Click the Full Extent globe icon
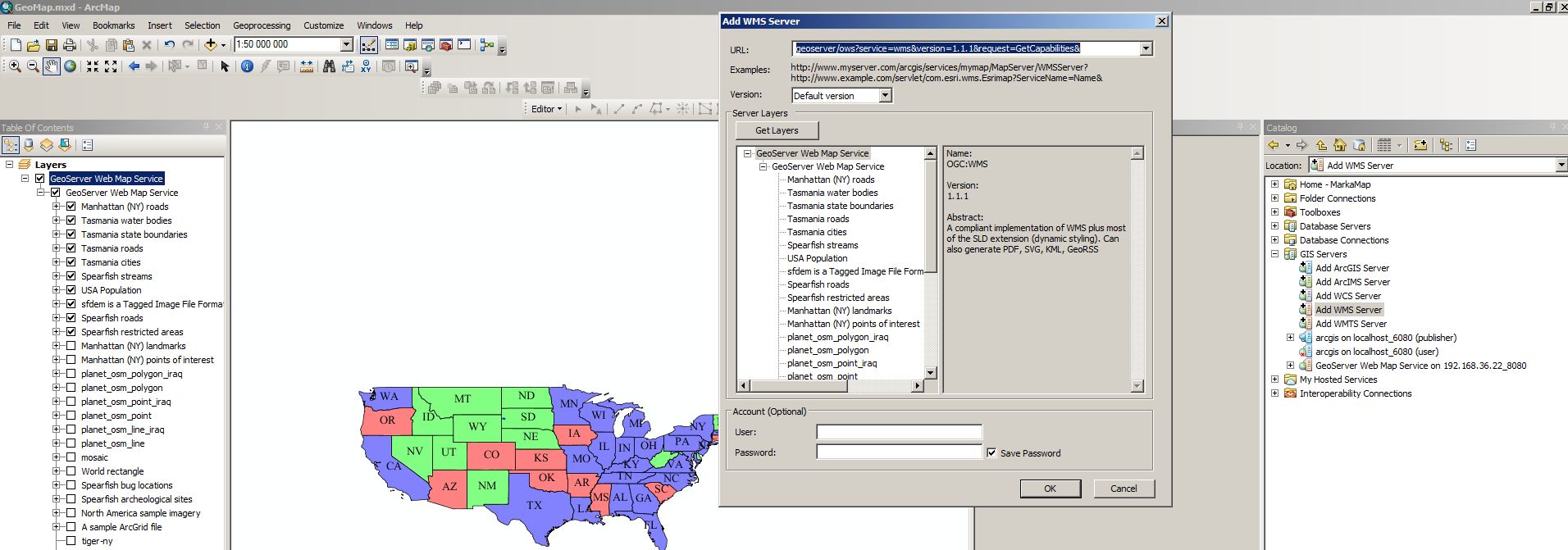The height and width of the screenshot is (550, 1568). coord(71,66)
